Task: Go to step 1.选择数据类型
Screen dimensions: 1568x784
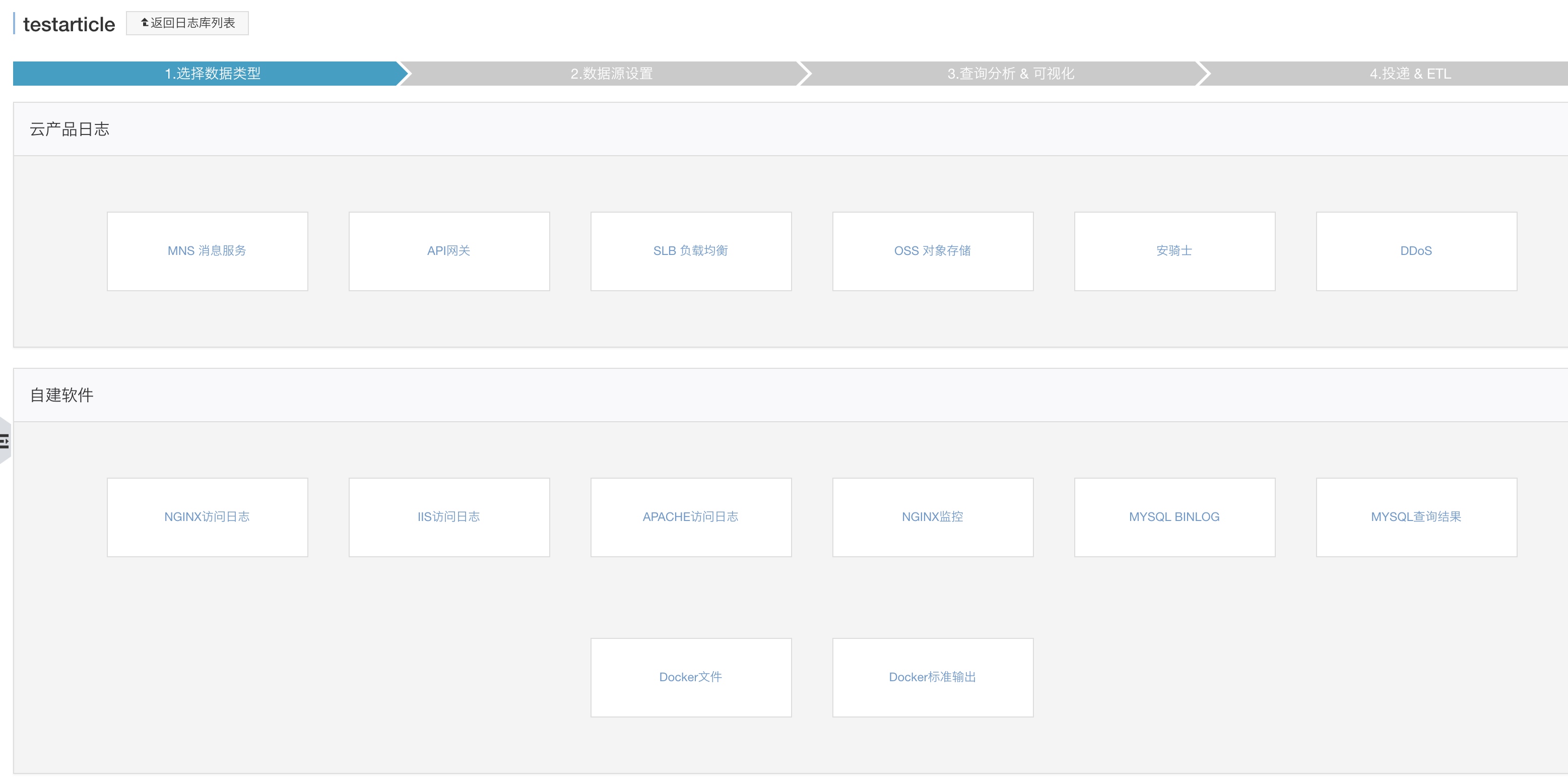Action: [x=212, y=74]
